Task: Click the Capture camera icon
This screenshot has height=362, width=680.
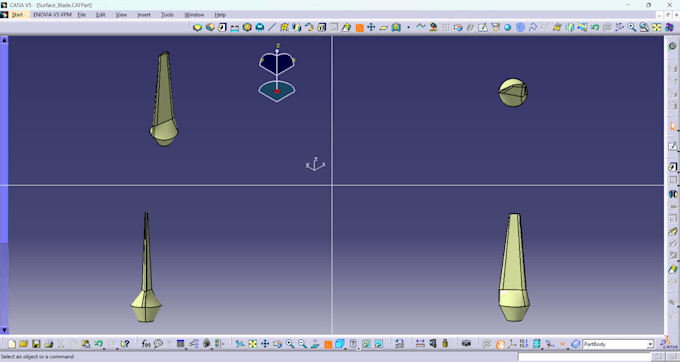Action: [466, 344]
